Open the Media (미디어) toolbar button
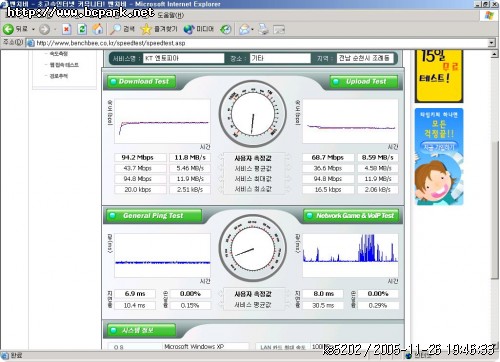Screen dimensions: 500x362 (199, 29)
